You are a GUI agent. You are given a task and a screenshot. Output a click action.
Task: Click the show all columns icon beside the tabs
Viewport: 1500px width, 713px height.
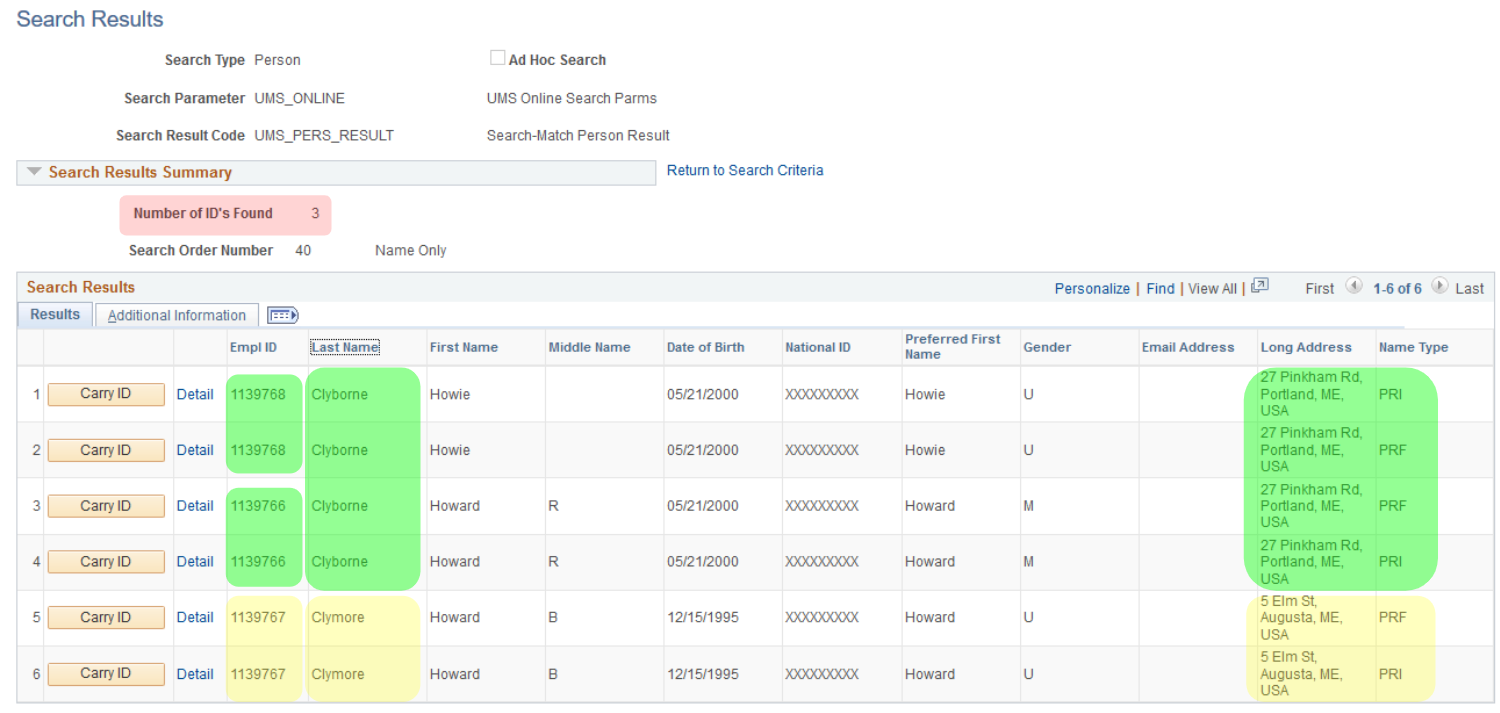click(283, 315)
